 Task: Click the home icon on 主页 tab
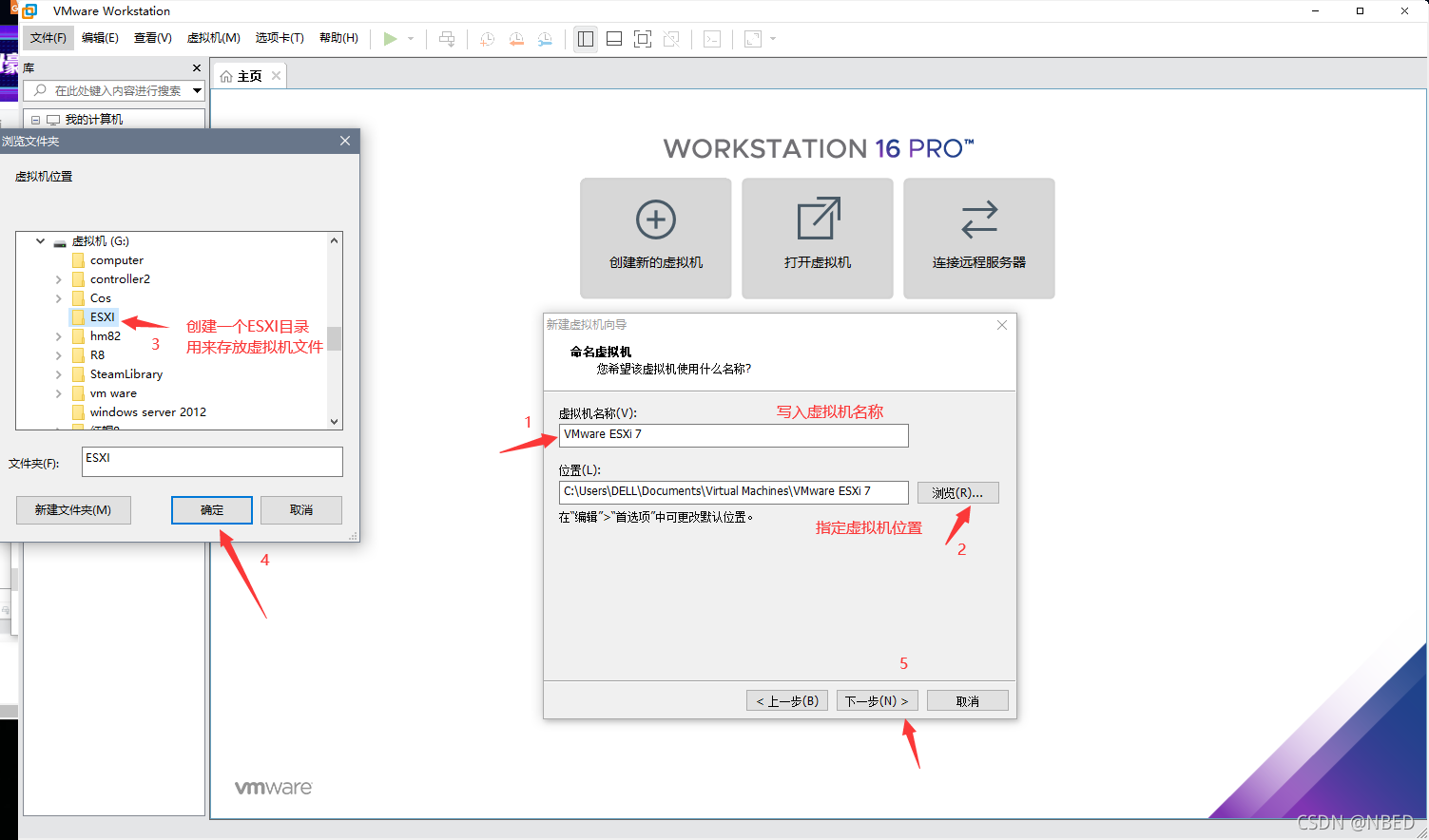click(226, 76)
